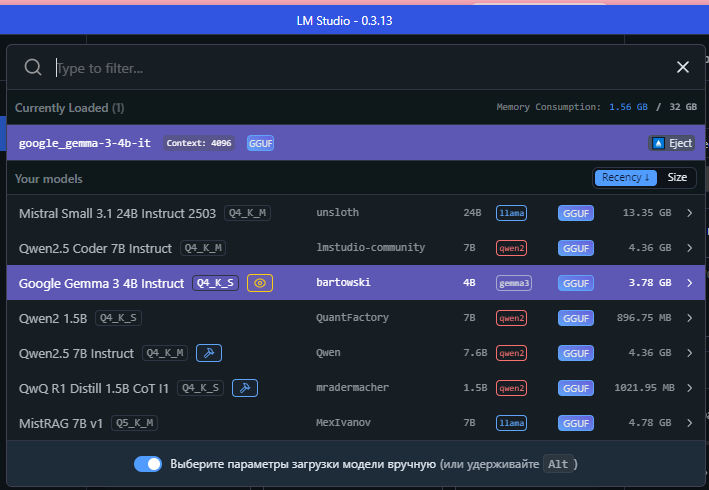Click 1021.95 MB size of QwQ R1 Distill
Image resolution: width=709 pixels, height=490 pixels.
(x=644, y=387)
